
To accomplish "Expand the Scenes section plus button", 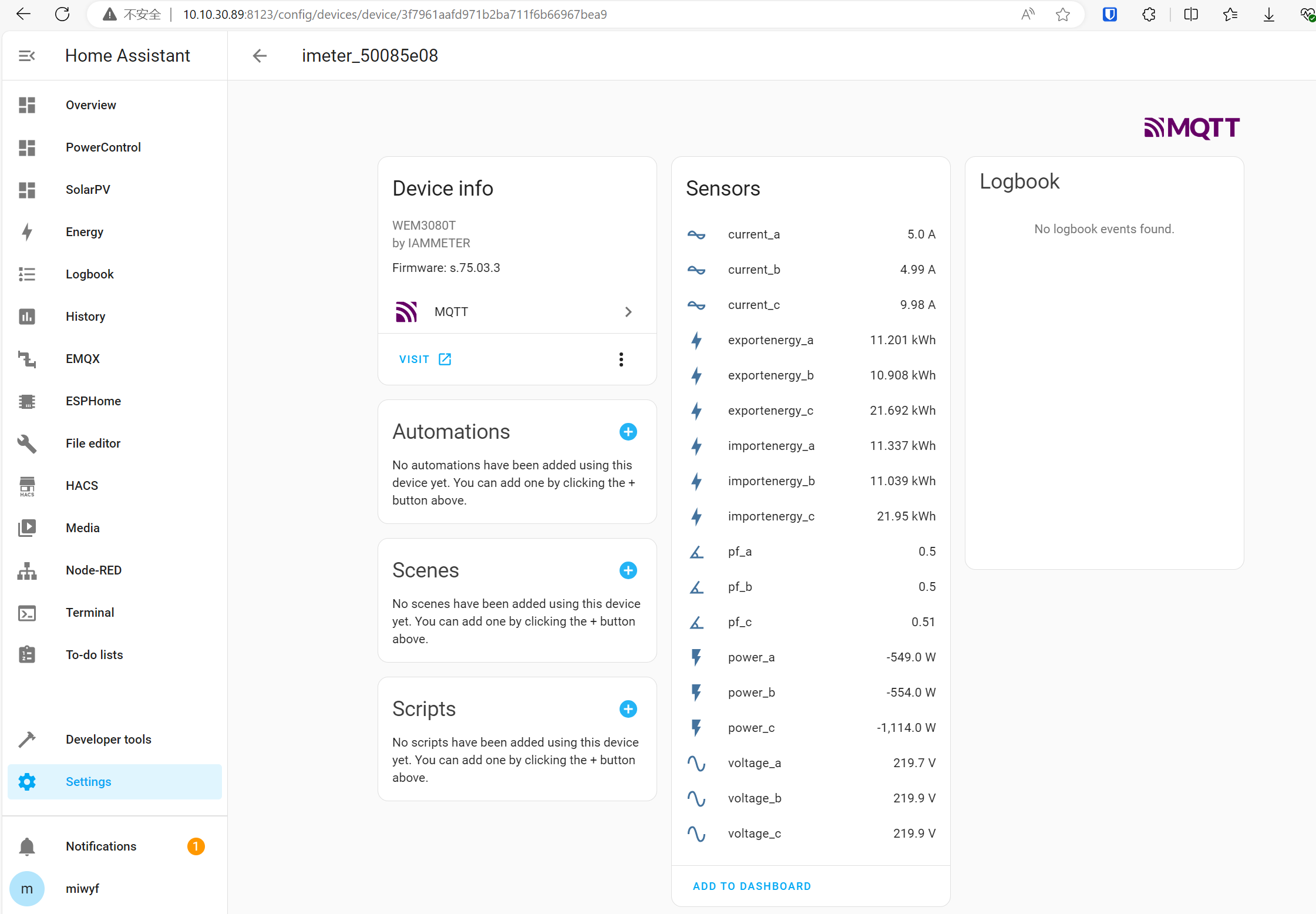I will [x=628, y=570].
